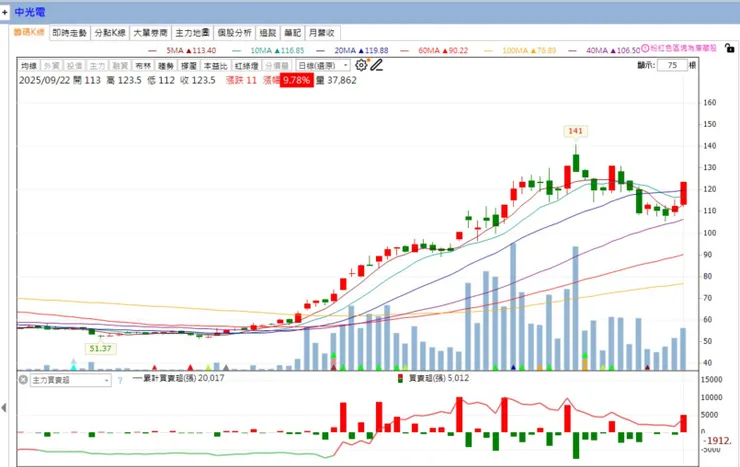
Task: Toggle the 主力 overlay button
Action: (x=97, y=66)
